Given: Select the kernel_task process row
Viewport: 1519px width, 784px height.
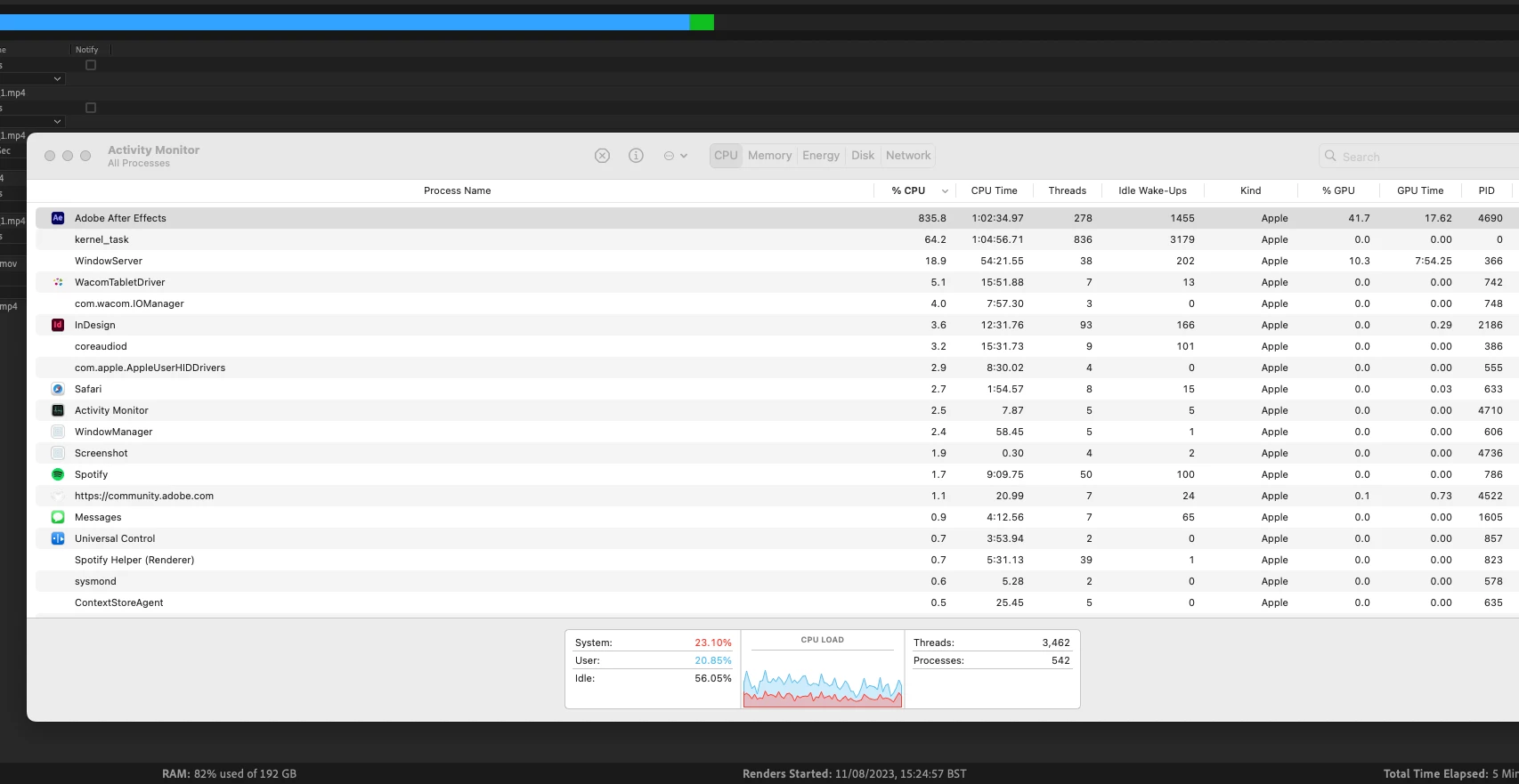Looking at the screenshot, I should (777, 239).
